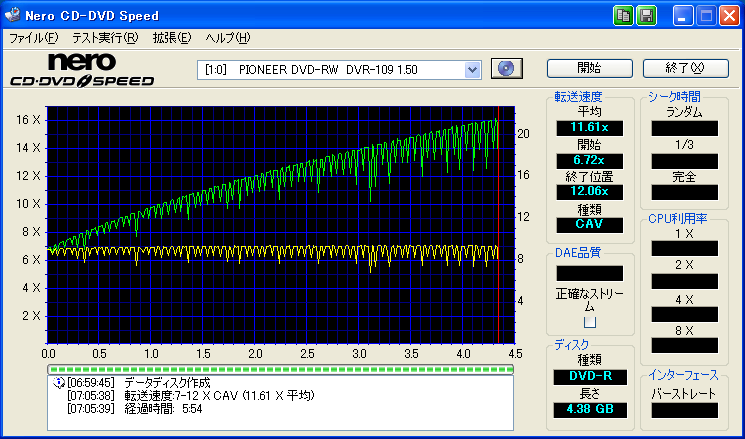Open the テスト実行(R) menu
The width and height of the screenshot is (745, 439).
coord(105,38)
